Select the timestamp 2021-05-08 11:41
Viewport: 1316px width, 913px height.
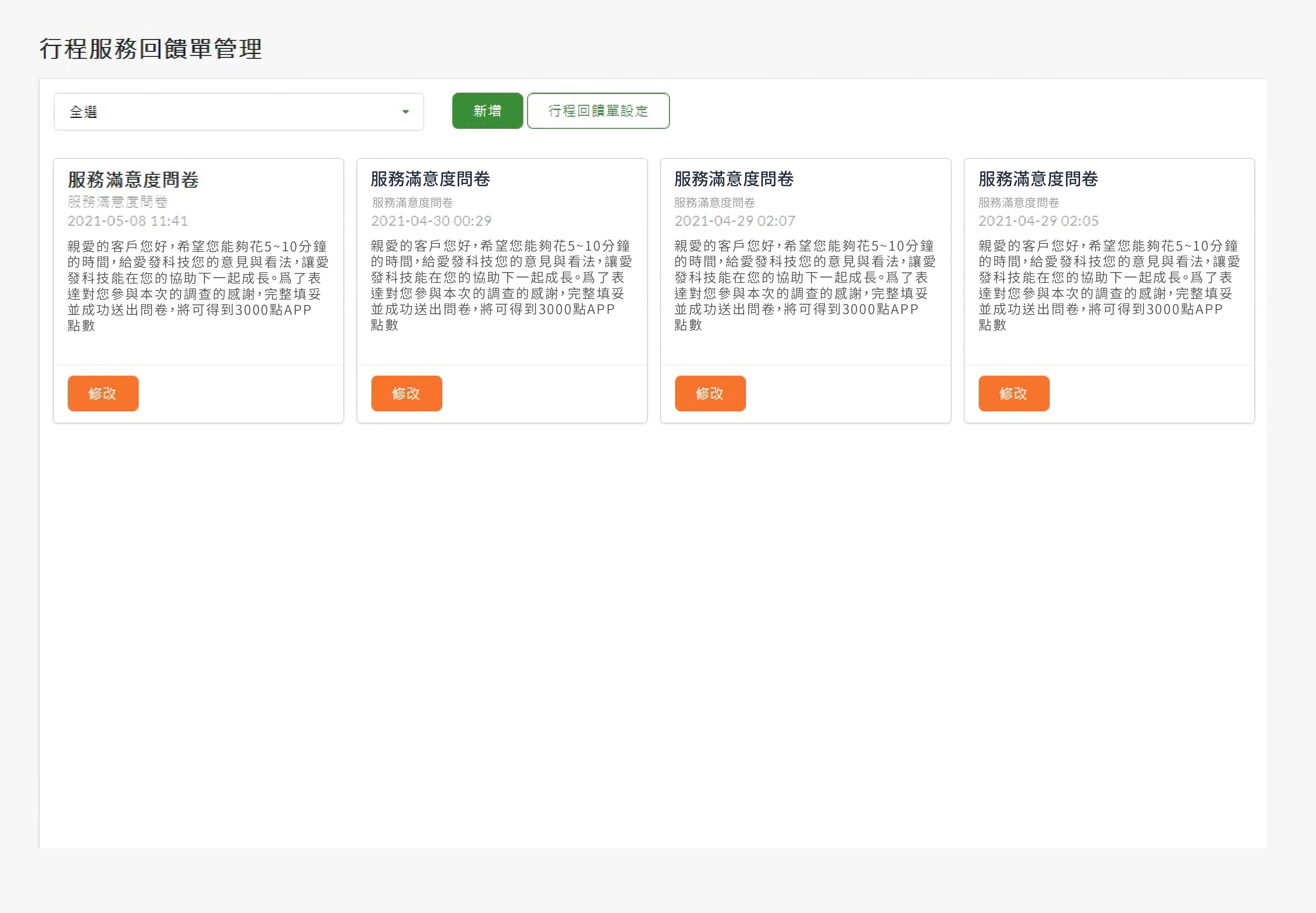coord(128,221)
